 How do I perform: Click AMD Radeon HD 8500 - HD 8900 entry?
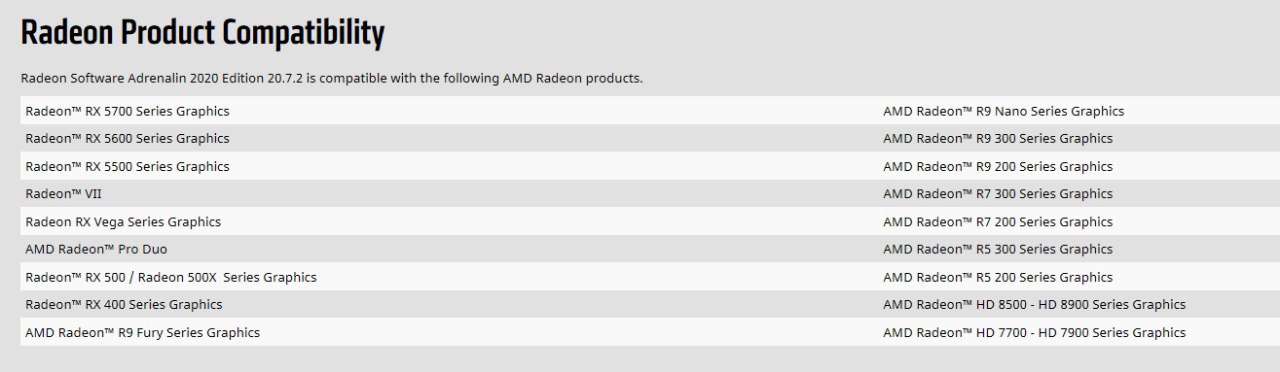pyautogui.click(x=1034, y=304)
